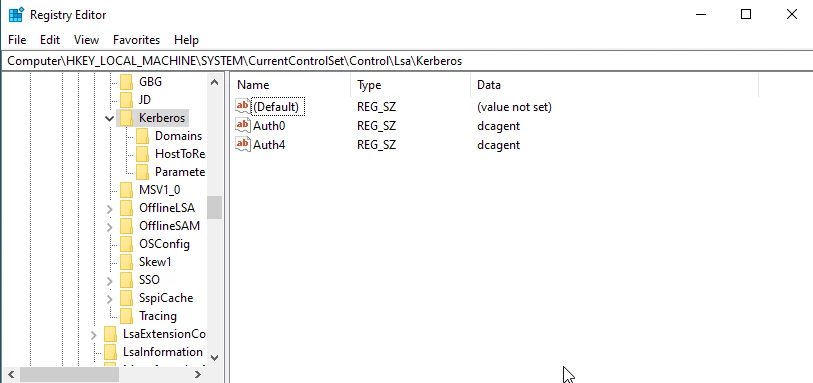Click the dcagent data of Auth0
Image resolution: width=813 pixels, height=383 pixels.
click(498, 125)
